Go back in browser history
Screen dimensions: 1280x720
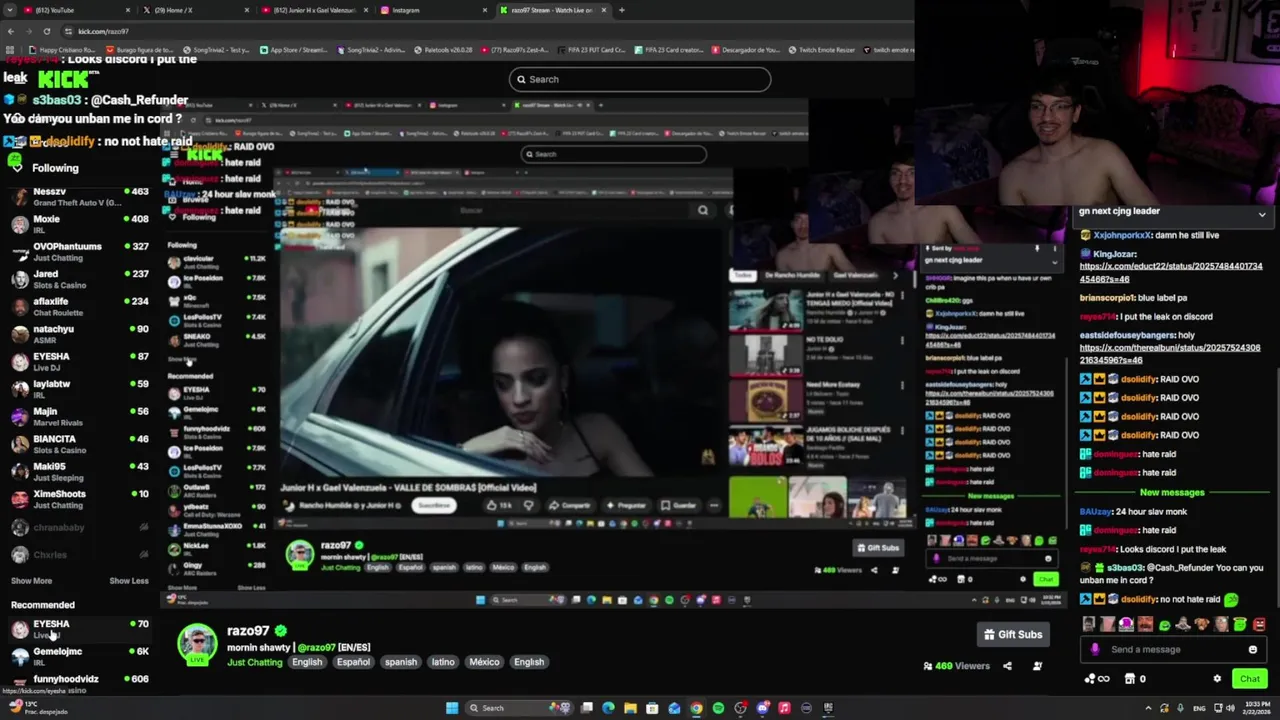point(10,31)
